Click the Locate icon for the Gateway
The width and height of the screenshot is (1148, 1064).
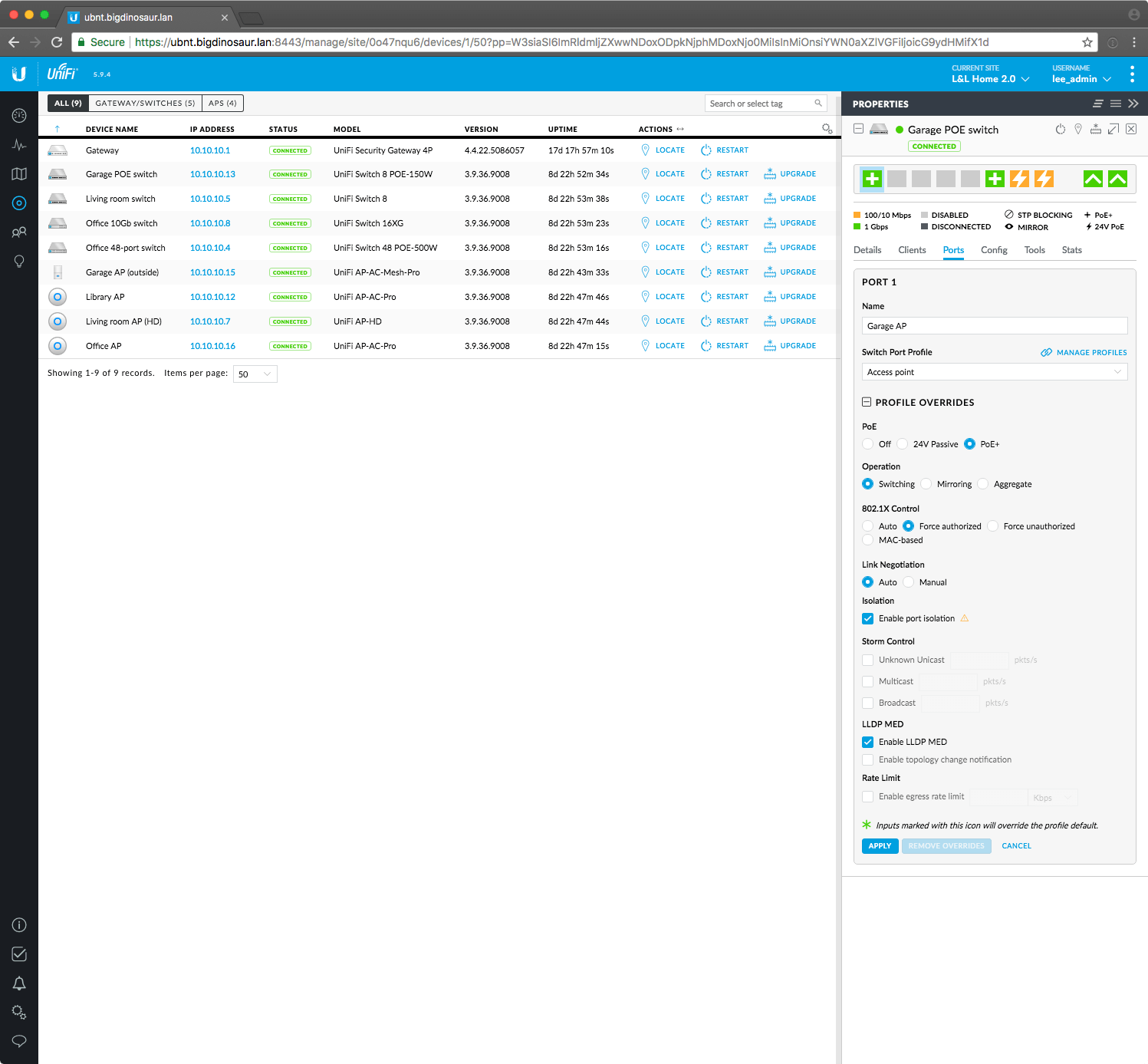pos(646,150)
